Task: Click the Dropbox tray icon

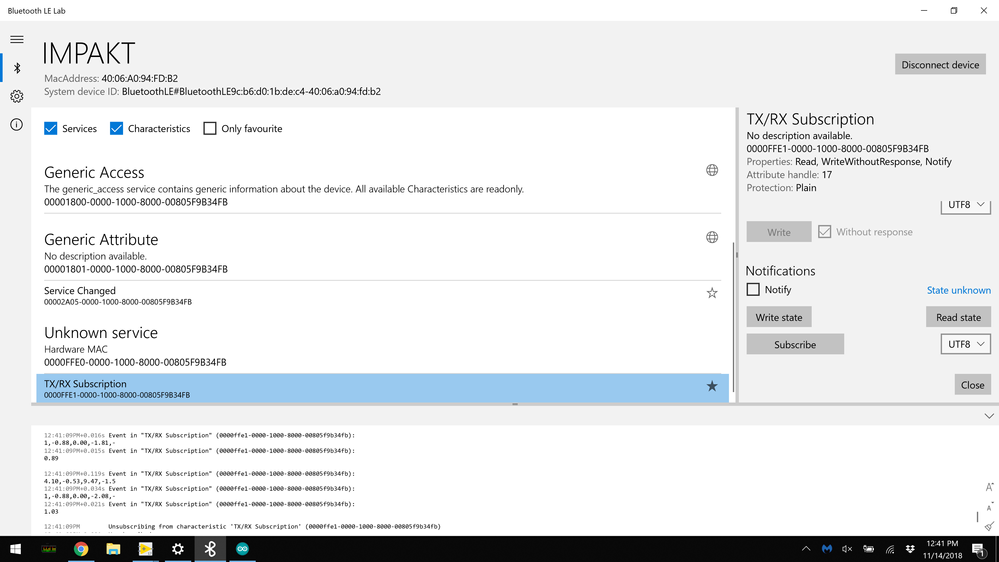Action: (910, 549)
